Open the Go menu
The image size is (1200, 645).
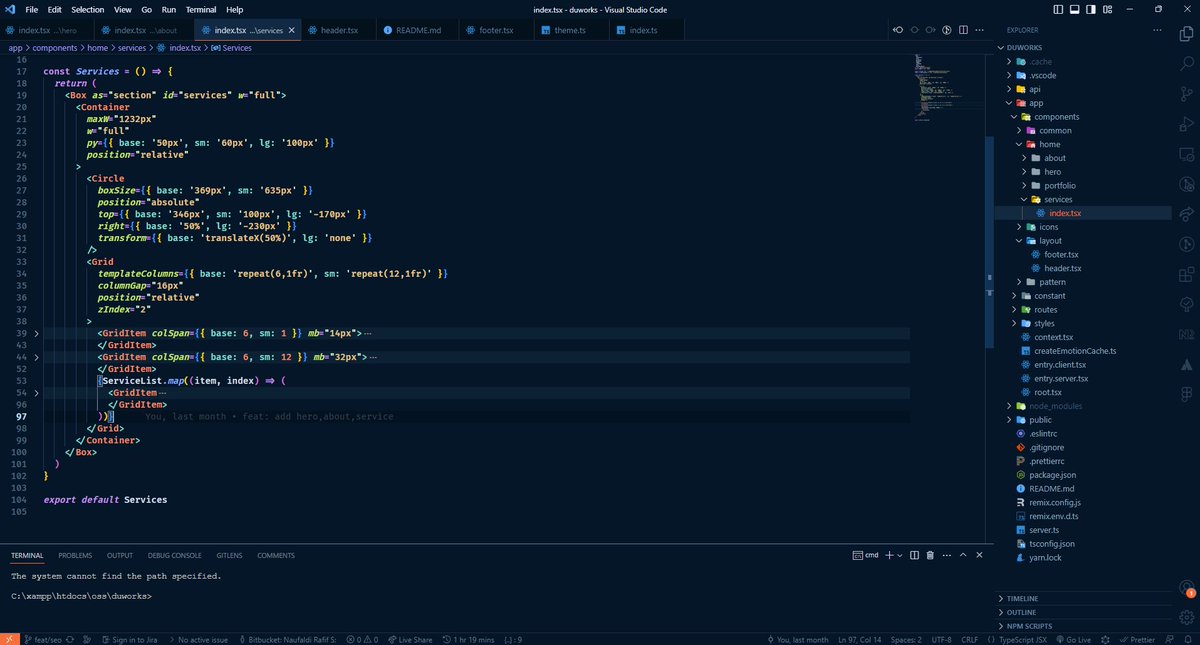(147, 9)
